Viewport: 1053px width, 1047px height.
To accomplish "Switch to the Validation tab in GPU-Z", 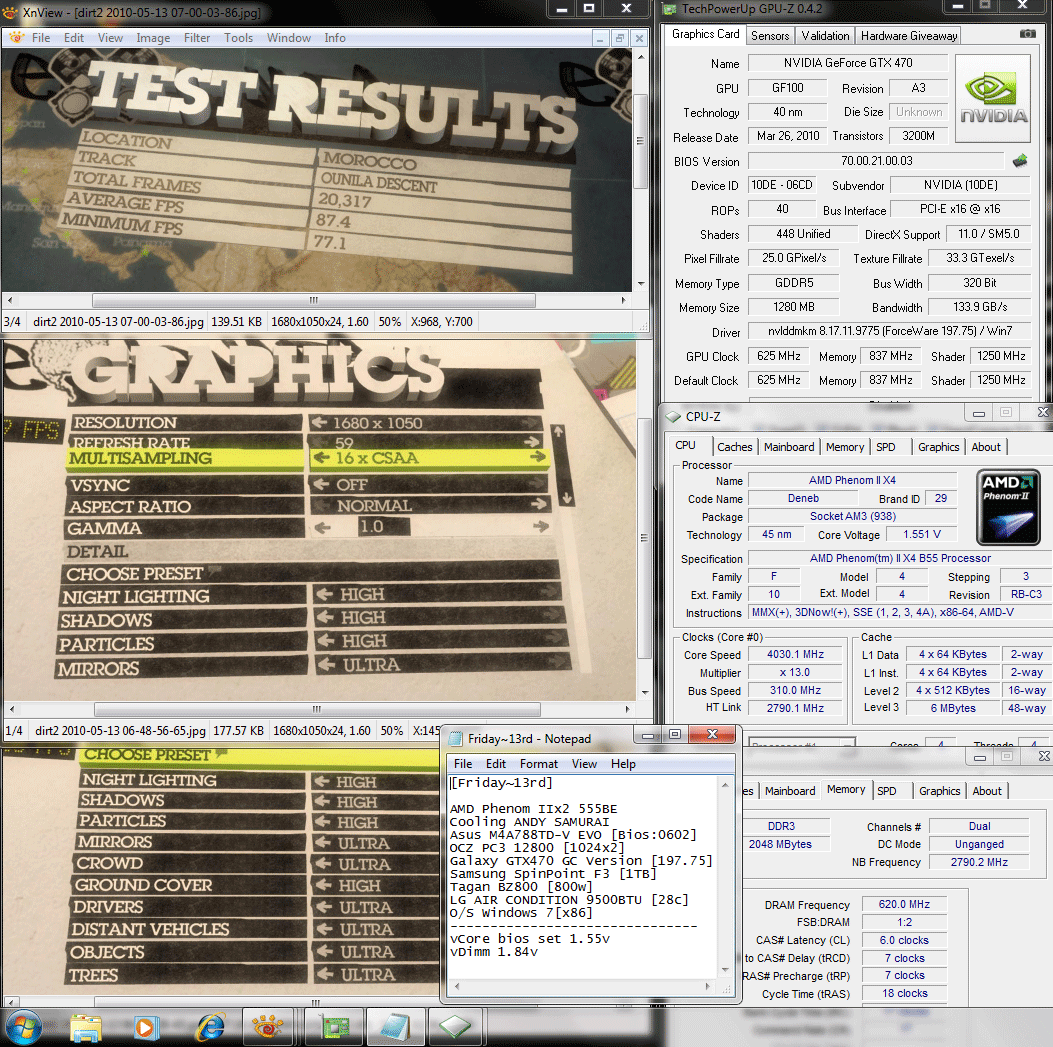I will click(825, 36).
